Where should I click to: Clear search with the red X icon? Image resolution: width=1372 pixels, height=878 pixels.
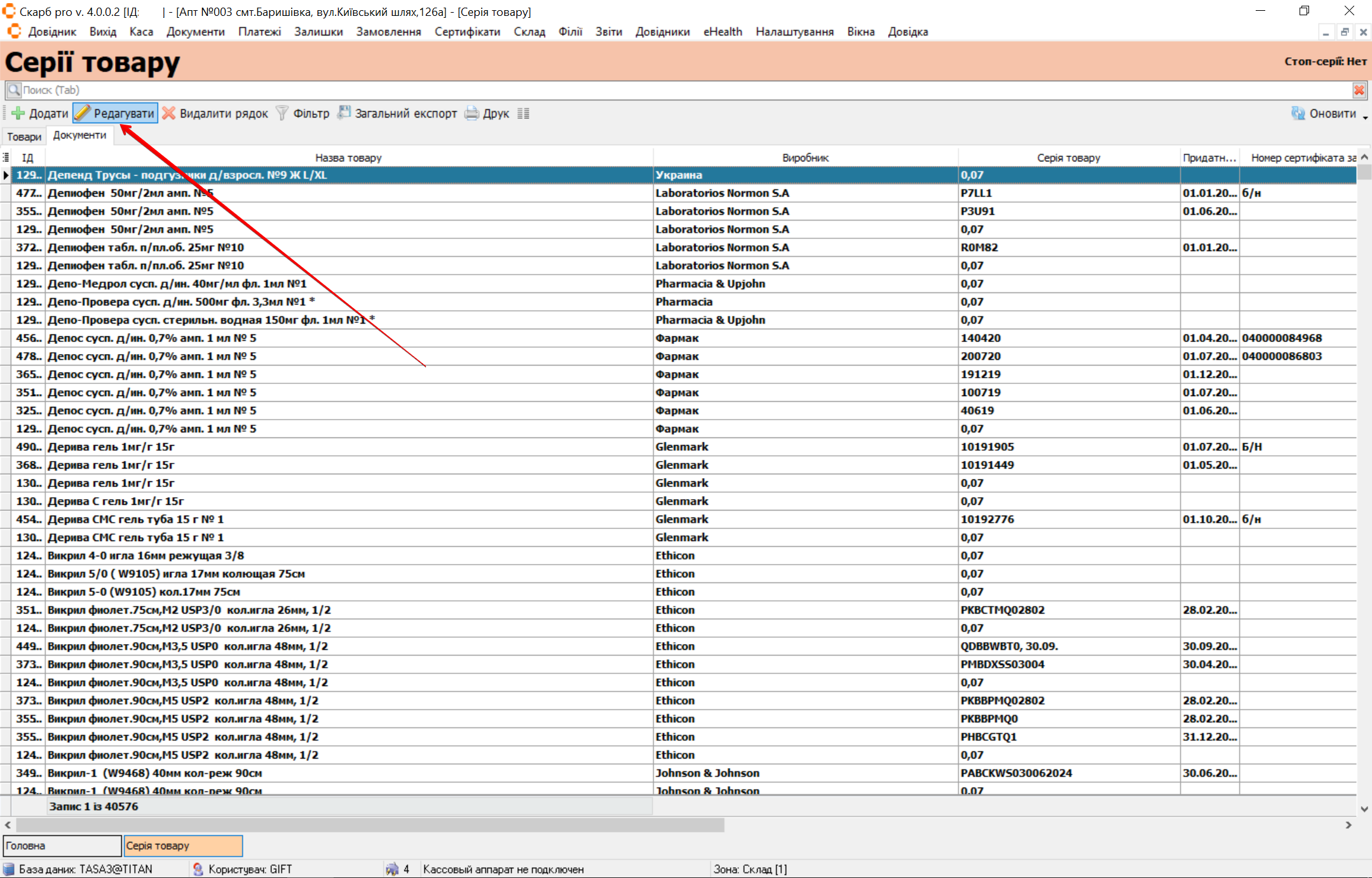pos(1359,90)
